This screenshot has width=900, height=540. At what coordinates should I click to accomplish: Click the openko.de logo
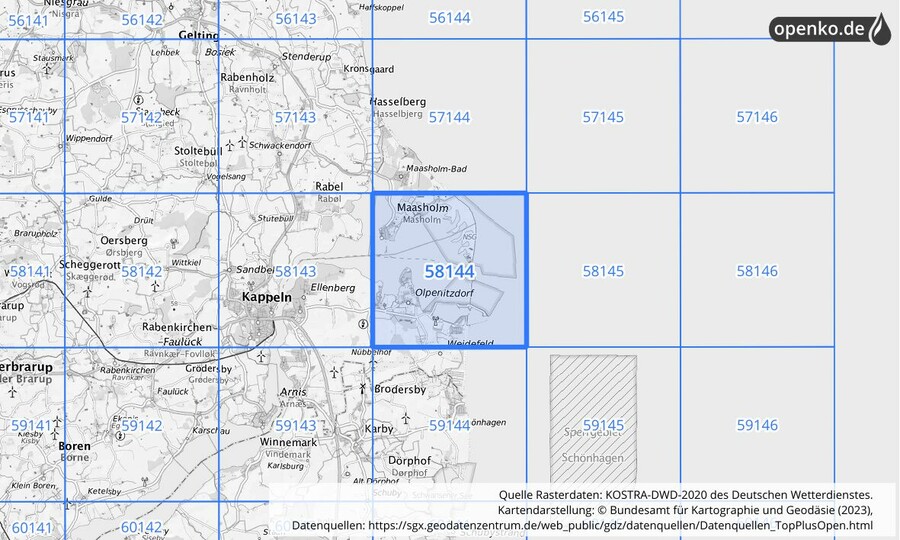click(x=829, y=29)
